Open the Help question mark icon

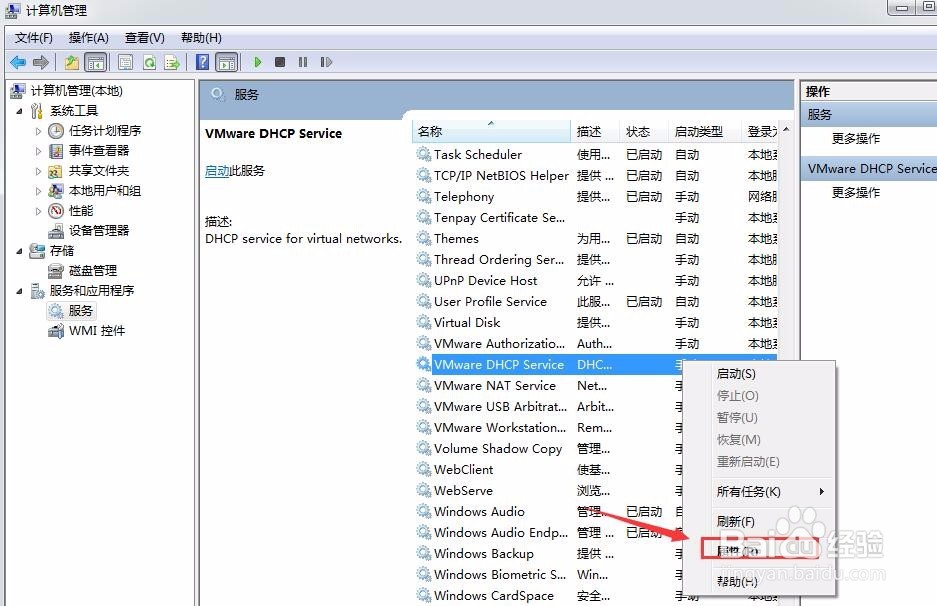click(203, 62)
